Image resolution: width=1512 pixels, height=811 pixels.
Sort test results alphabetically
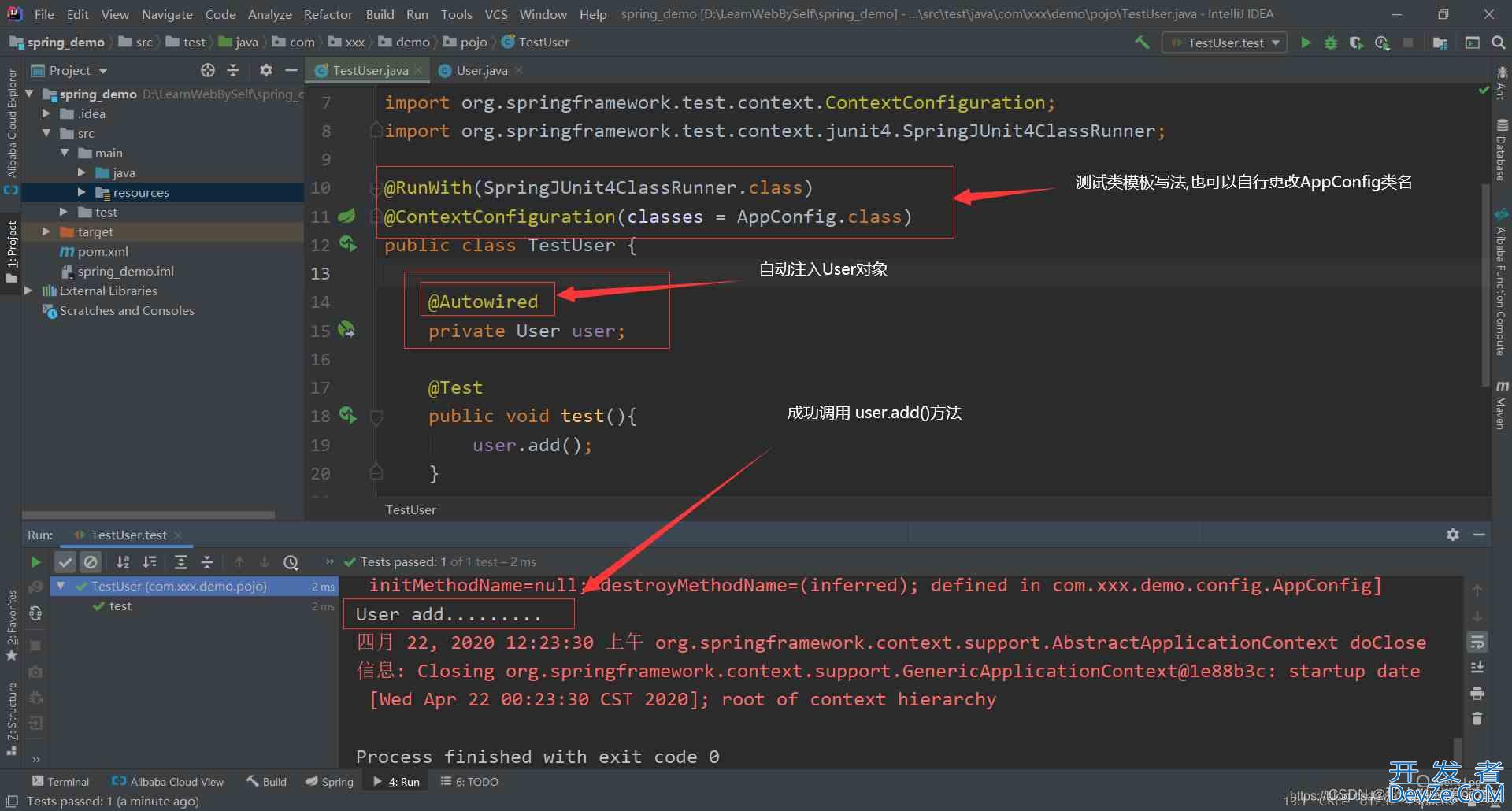click(x=123, y=562)
